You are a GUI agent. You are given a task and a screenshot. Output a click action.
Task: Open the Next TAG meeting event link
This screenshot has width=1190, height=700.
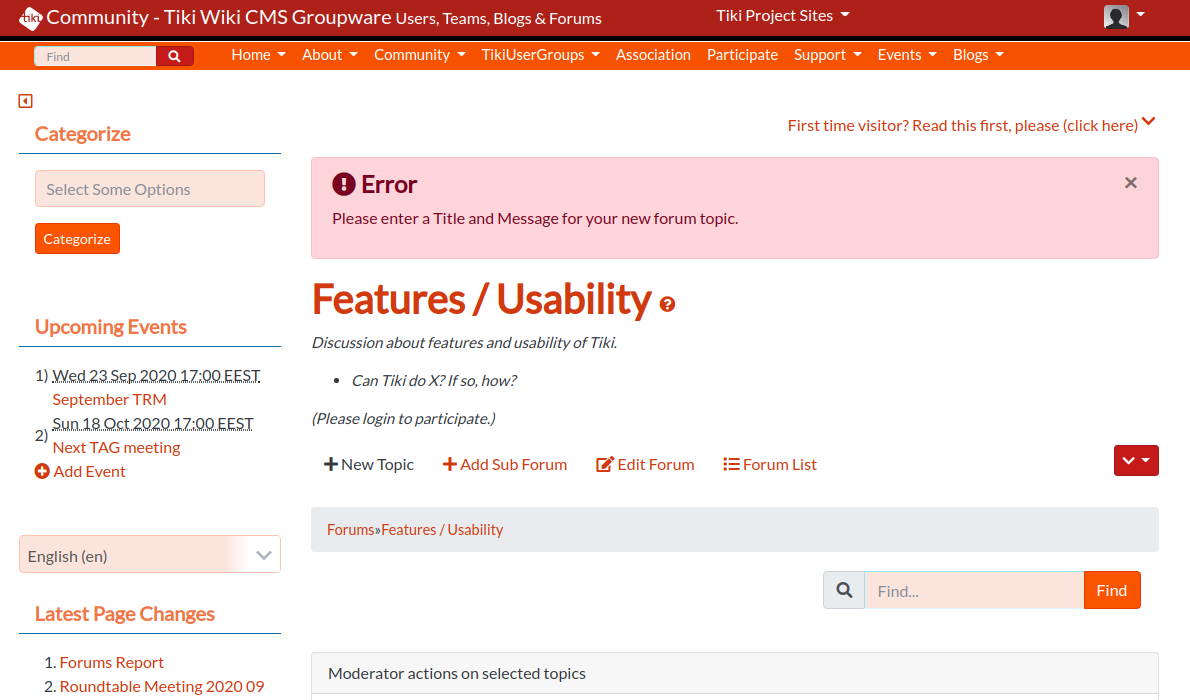point(116,447)
